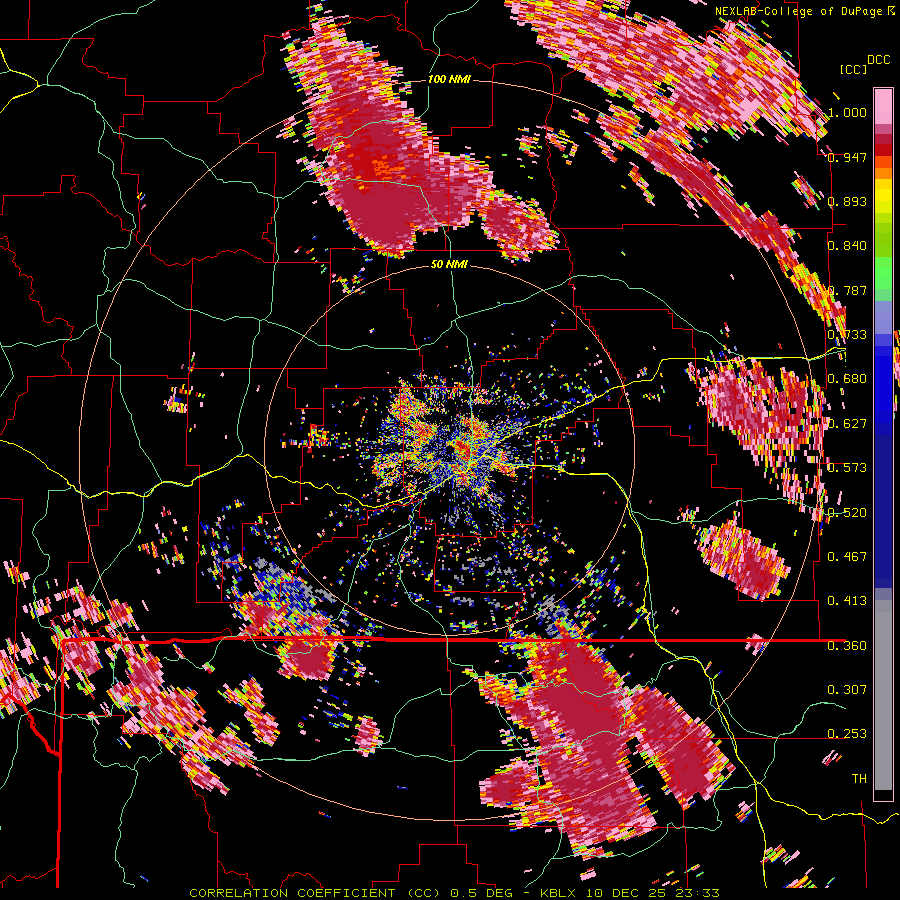Screen dimensions: 900x900
Task: Select the [CC] units label by the scale
Action: (x=853, y=69)
